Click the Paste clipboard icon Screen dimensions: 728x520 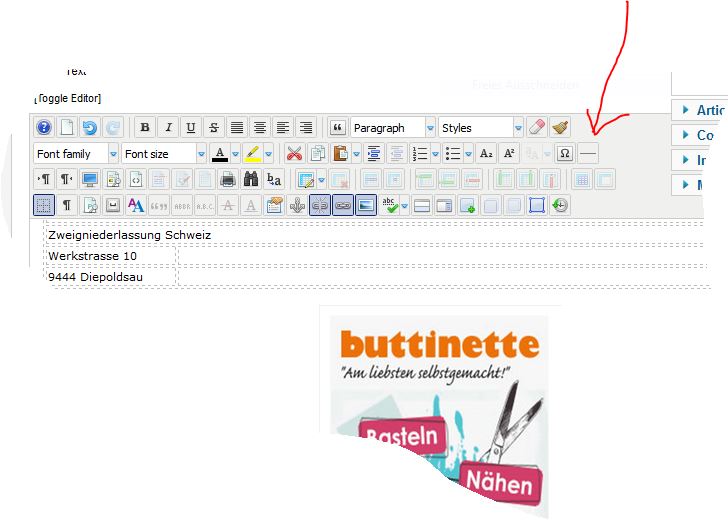coord(341,154)
